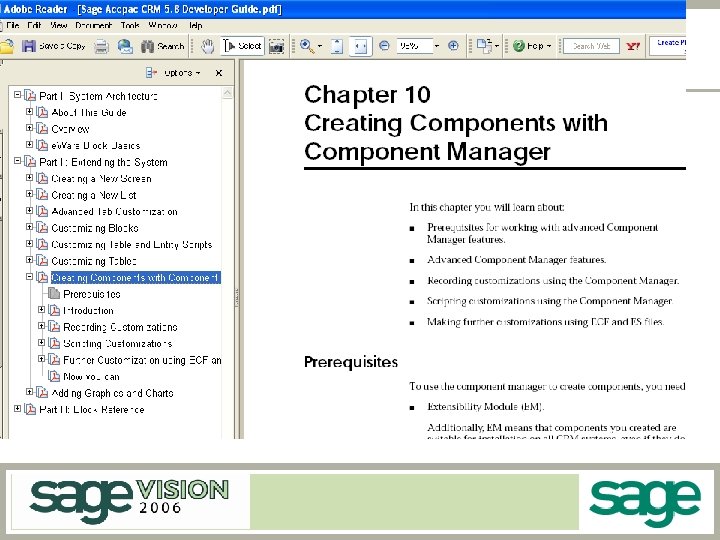Expand the Overview bookmark
The width and height of the screenshot is (720, 540).
click(x=29, y=128)
